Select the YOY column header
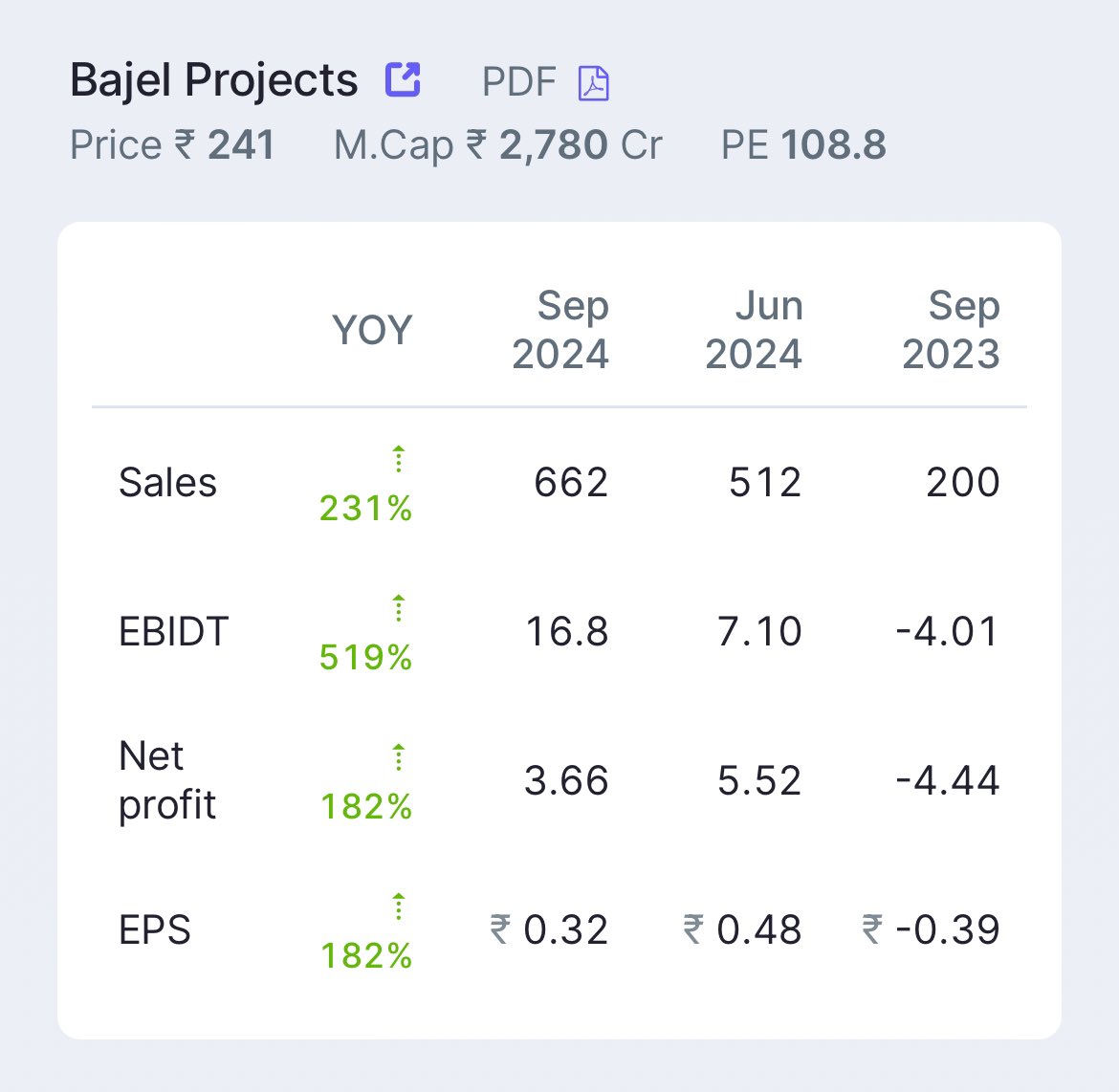 tap(371, 331)
